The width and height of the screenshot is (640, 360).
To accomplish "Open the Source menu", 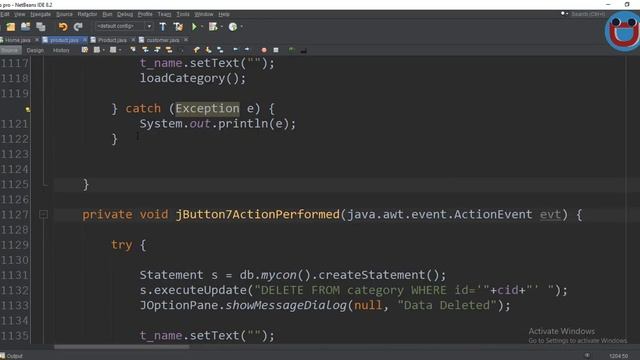I will 64,14.
